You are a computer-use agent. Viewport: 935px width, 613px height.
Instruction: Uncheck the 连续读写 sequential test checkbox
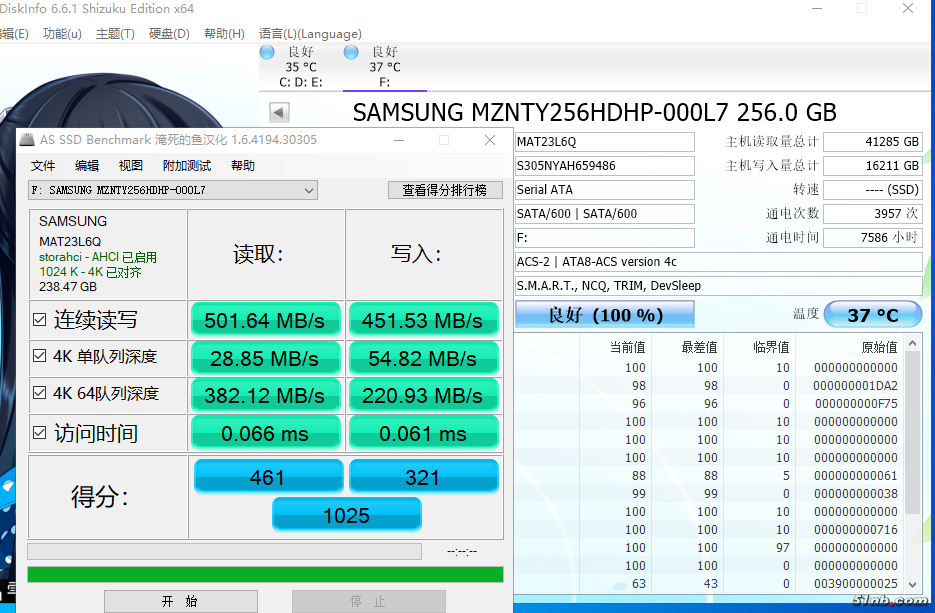click(40, 320)
